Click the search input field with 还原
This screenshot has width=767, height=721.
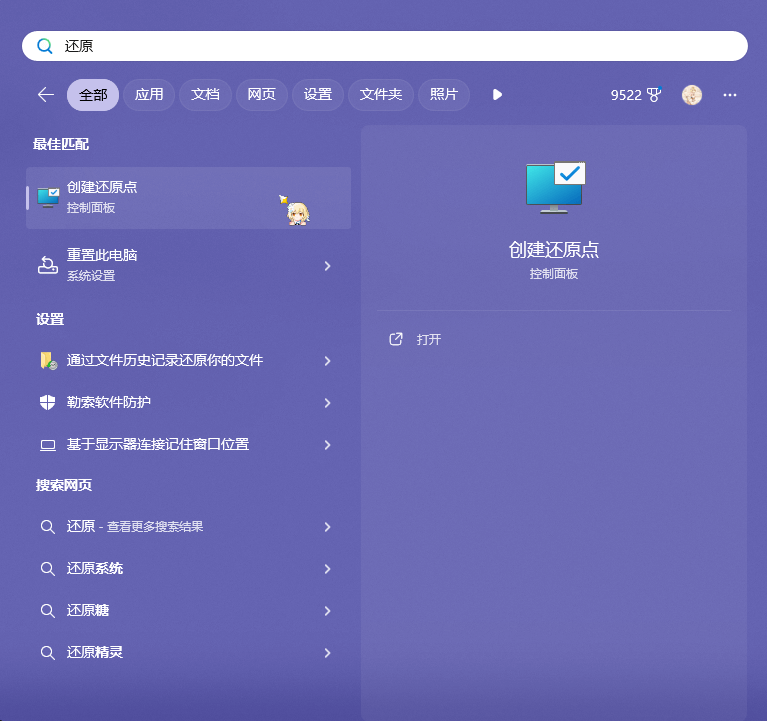pos(400,46)
